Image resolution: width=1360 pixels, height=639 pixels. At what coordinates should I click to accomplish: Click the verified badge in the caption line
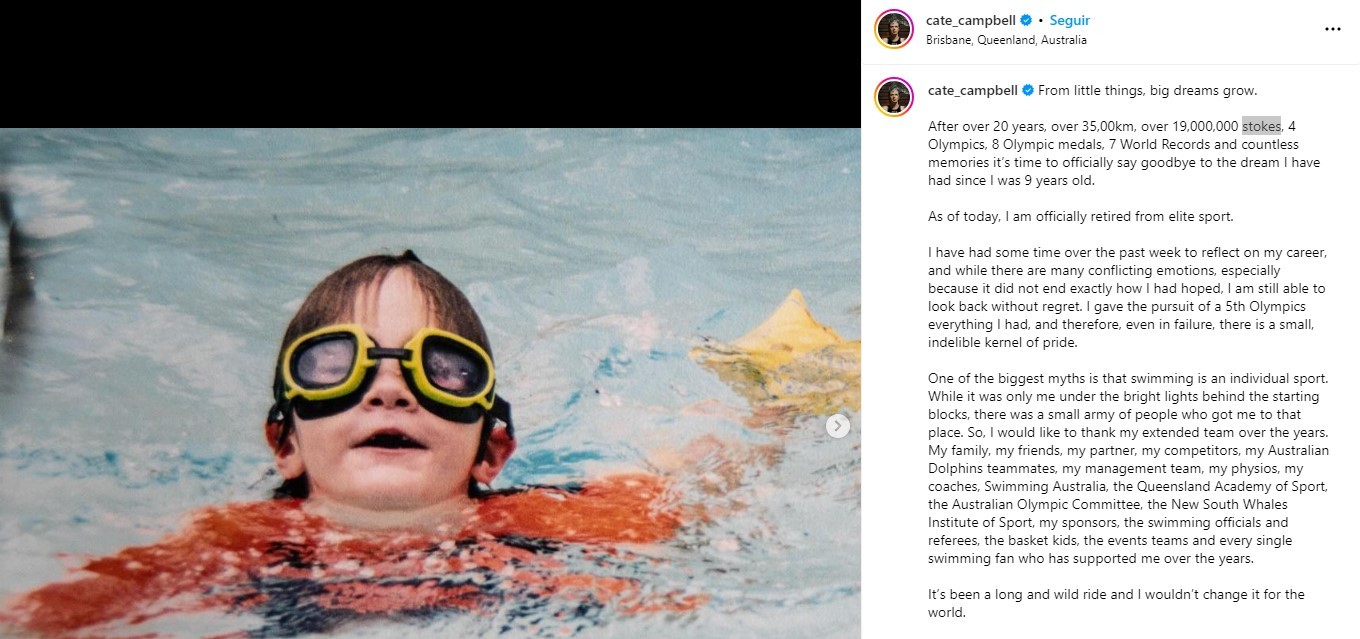[x=1026, y=90]
